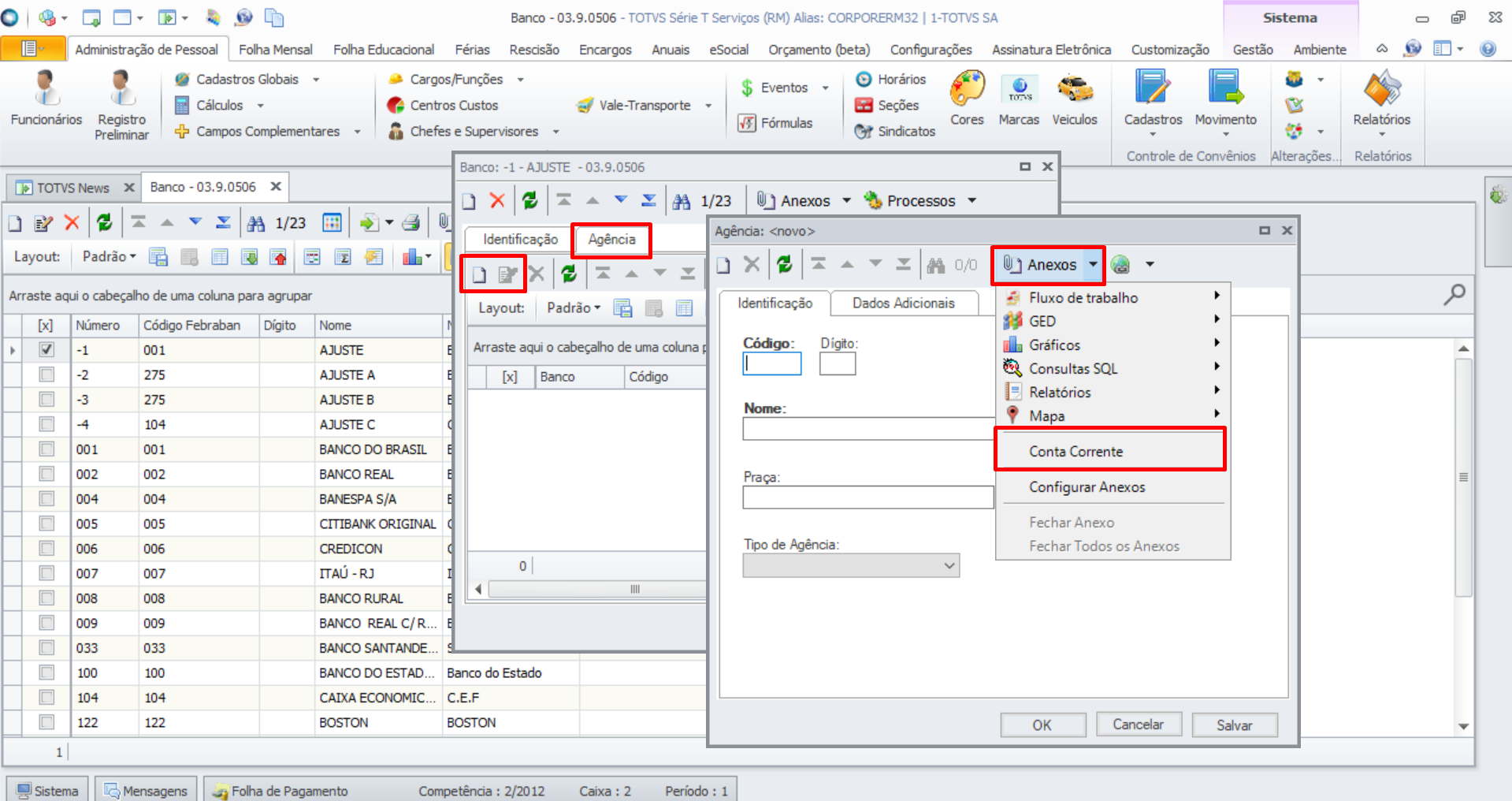Click the Praça input field
This screenshot has width=1512, height=801.
[867, 497]
